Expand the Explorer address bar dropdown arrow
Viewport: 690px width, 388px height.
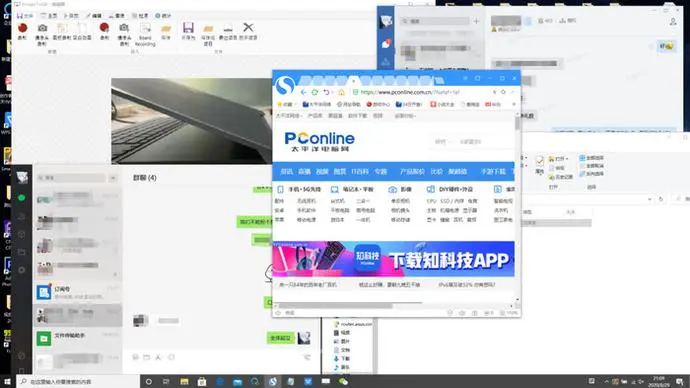pyautogui.click(x=650, y=199)
